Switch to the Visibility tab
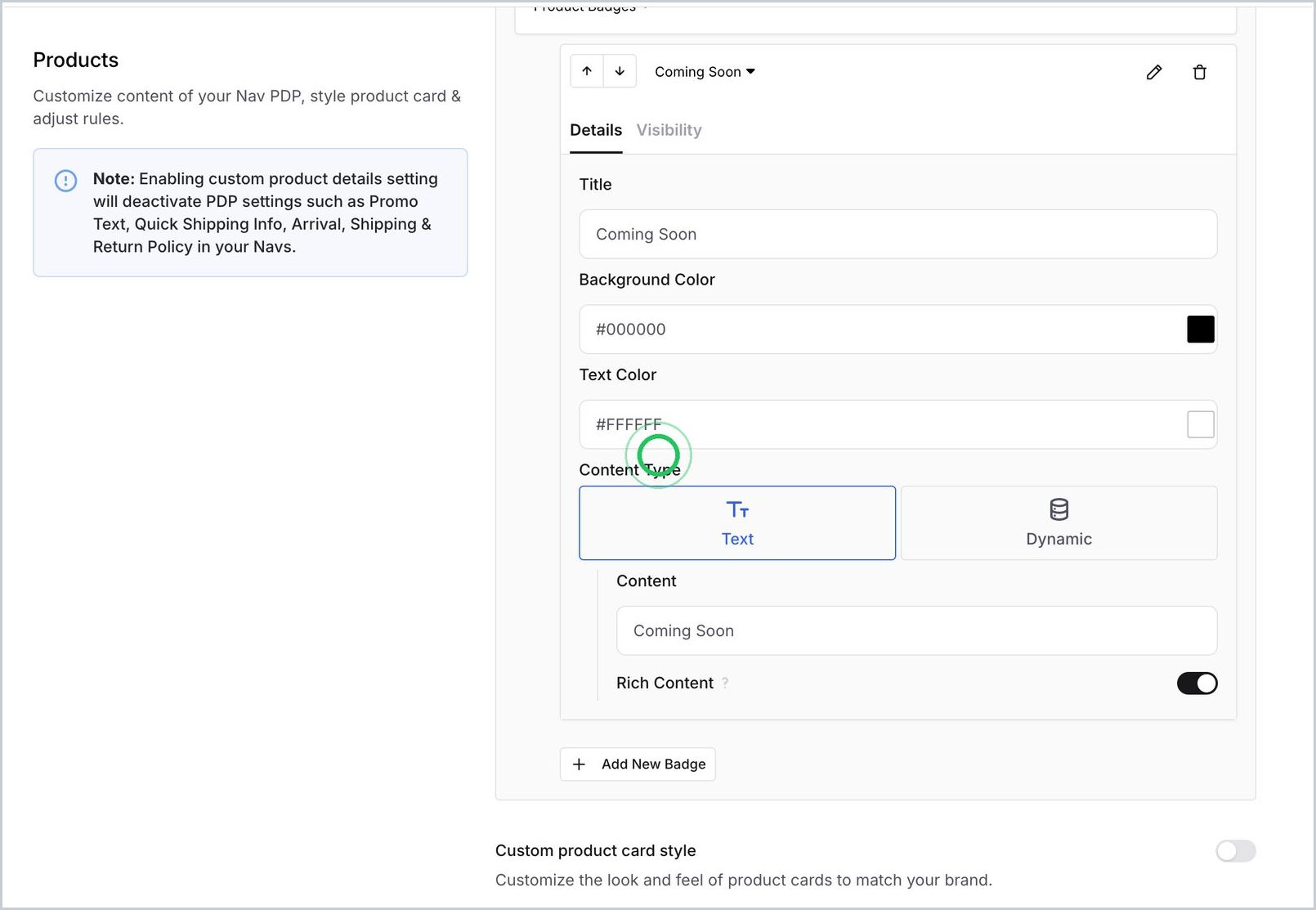Viewport: 1316px width, 910px height. click(x=669, y=130)
